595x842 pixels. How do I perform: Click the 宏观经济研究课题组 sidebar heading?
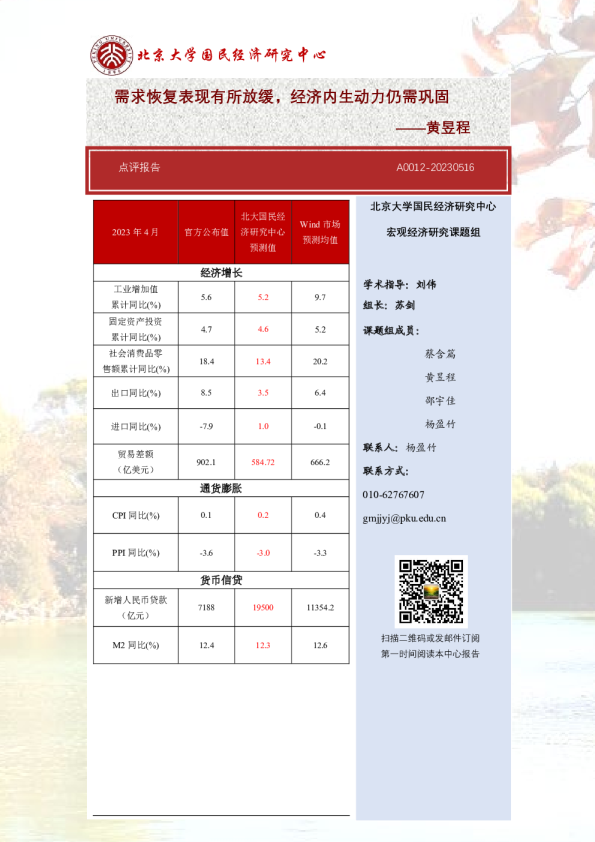[x=433, y=232]
